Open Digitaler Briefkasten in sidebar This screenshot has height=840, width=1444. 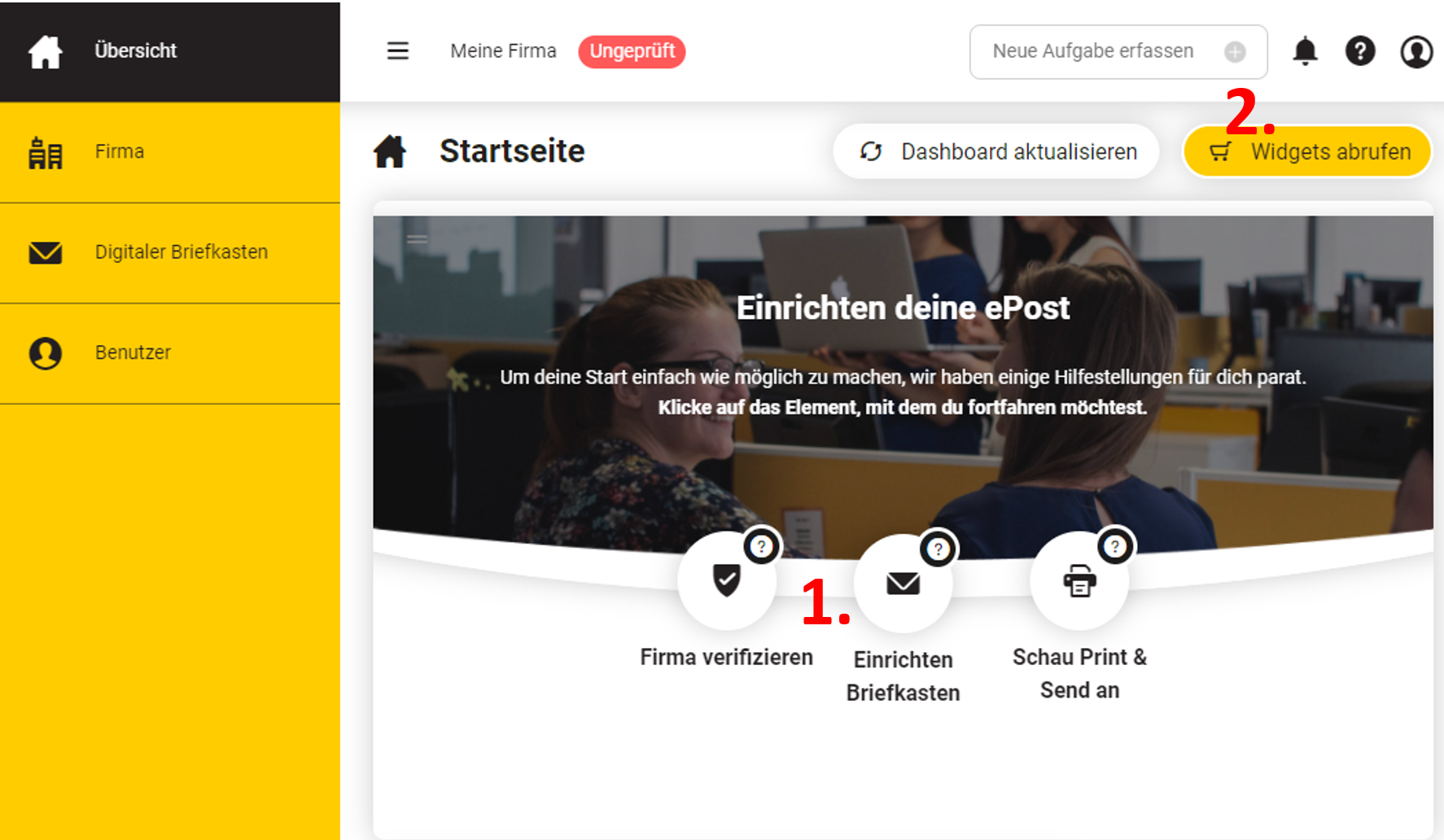coord(169,253)
